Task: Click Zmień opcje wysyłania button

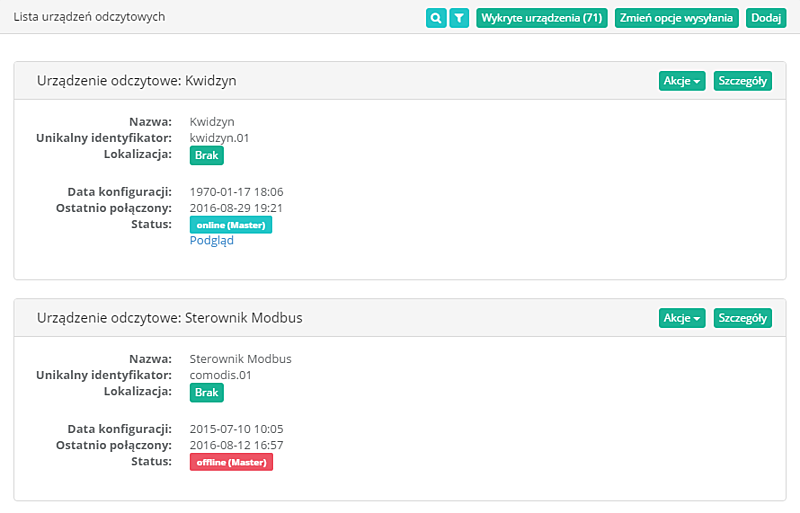Action: pyautogui.click(x=677, y=18)
